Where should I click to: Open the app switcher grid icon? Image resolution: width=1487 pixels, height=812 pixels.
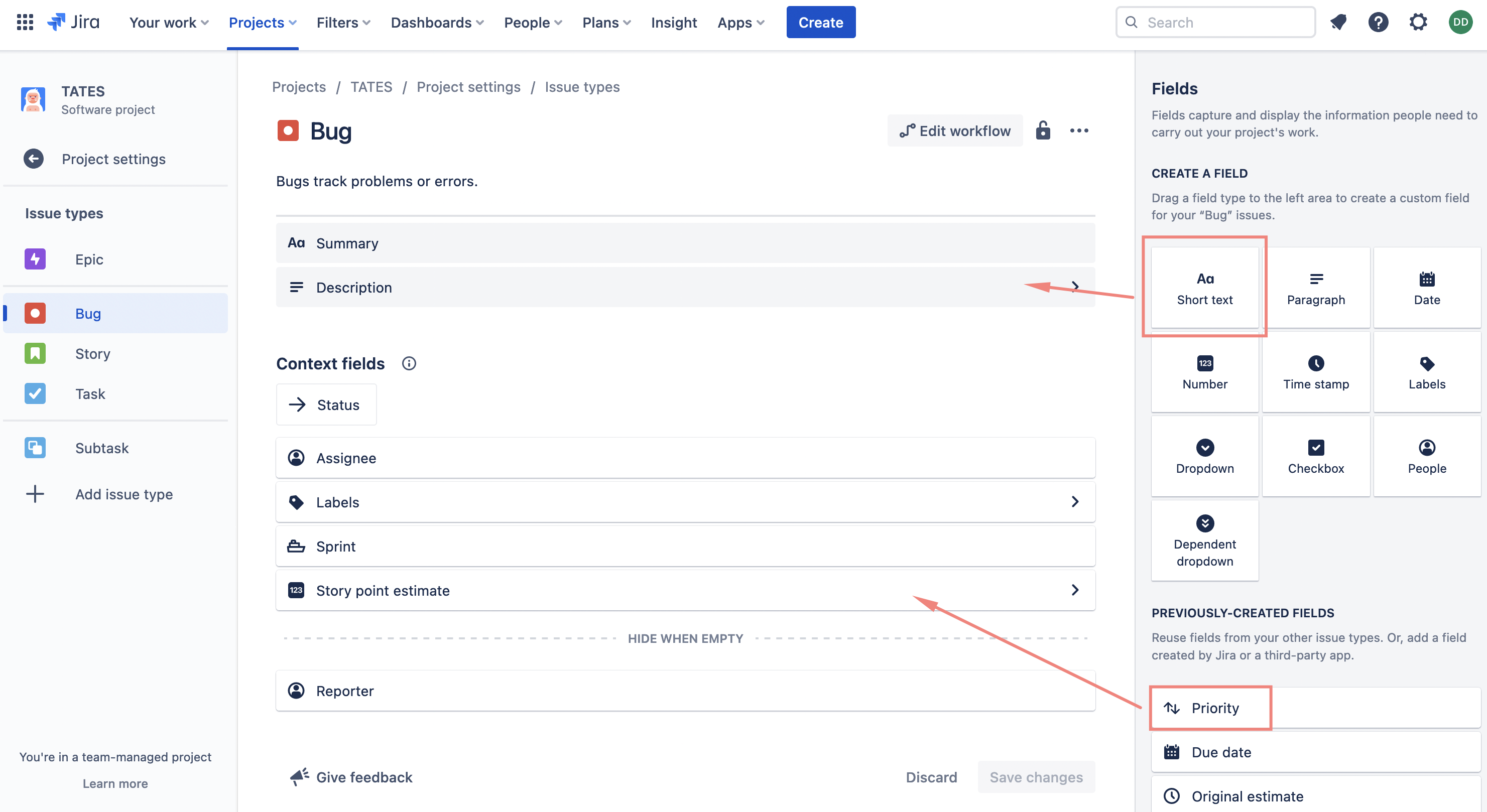(x=25, y=22)
